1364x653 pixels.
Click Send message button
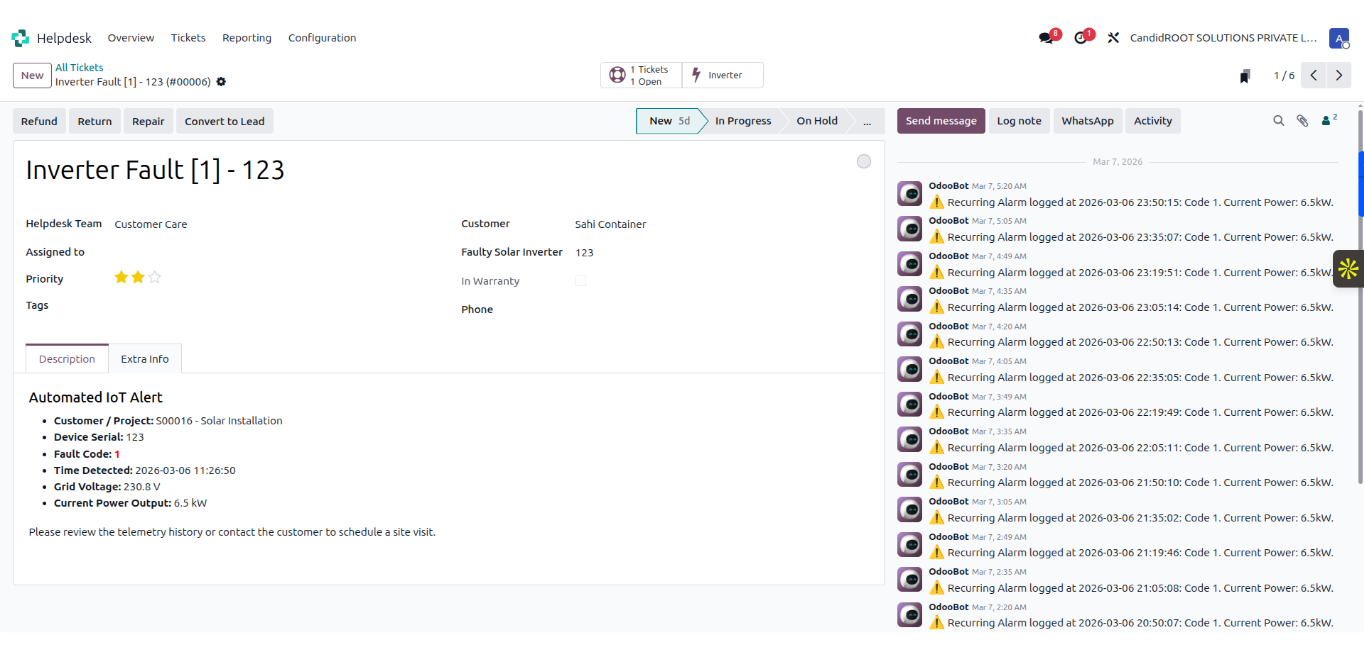point(941,121)
